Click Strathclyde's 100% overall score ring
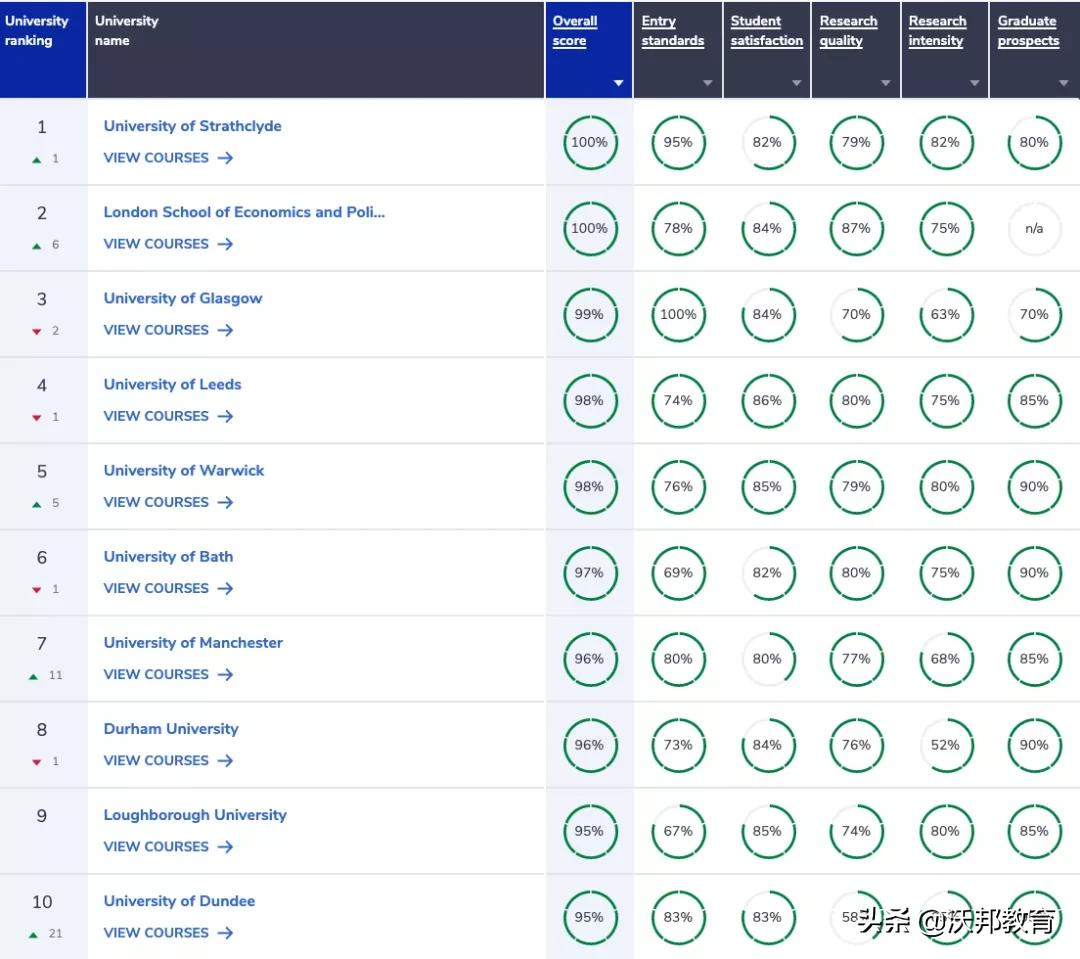 (x=590, y=143)
